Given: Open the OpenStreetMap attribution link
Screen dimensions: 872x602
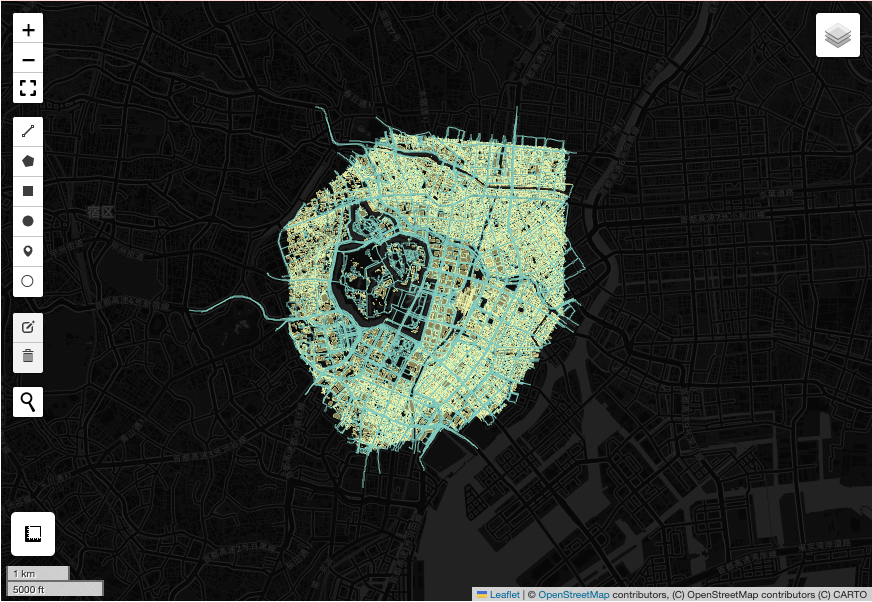Looking at the screenshot, I should (x=573, y=595).
